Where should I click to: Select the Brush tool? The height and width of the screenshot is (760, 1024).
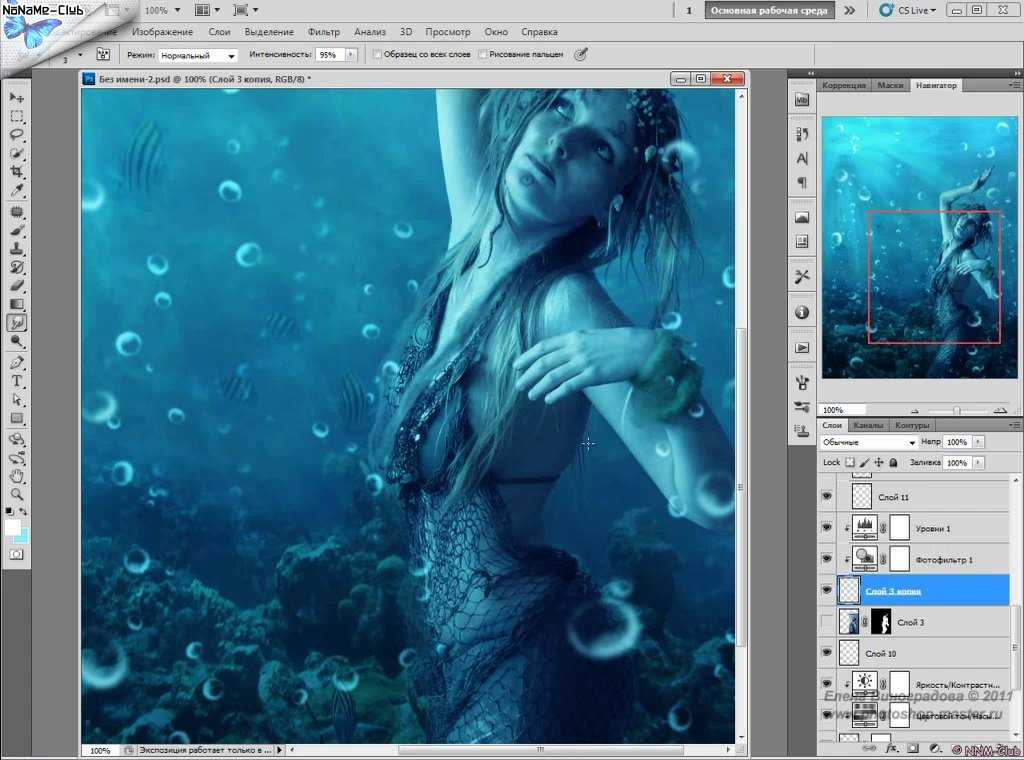pos(16,230)
